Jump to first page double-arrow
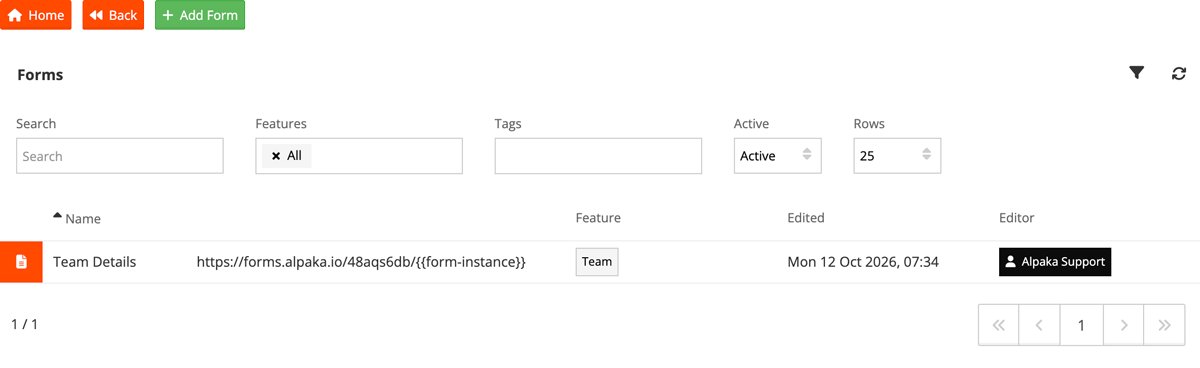This screenshot has width=1200, height=368. 998,325
